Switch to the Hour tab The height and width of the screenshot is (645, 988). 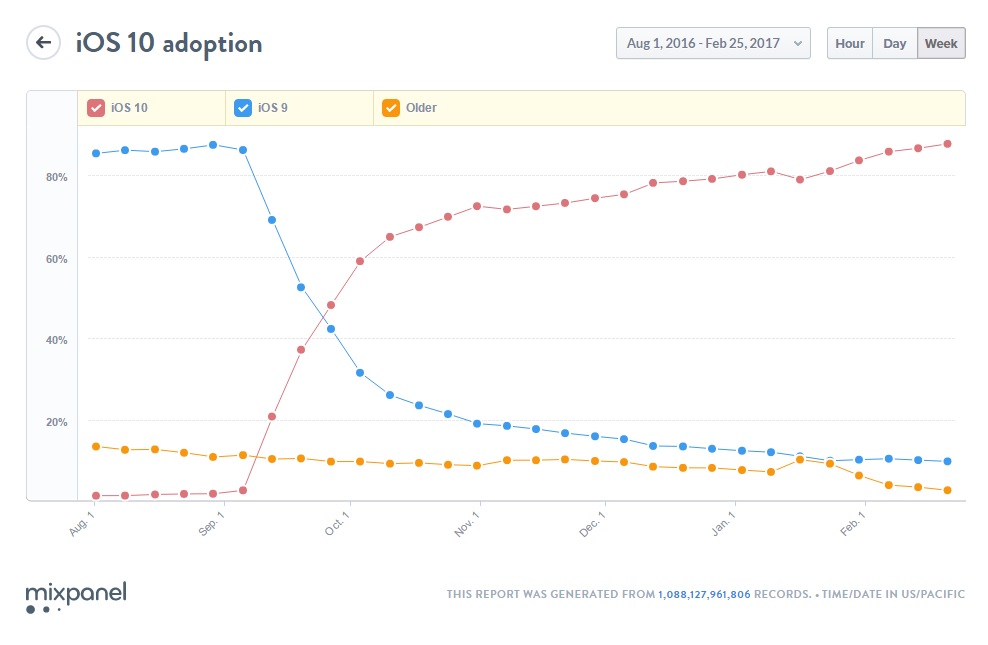pos(849,43)
